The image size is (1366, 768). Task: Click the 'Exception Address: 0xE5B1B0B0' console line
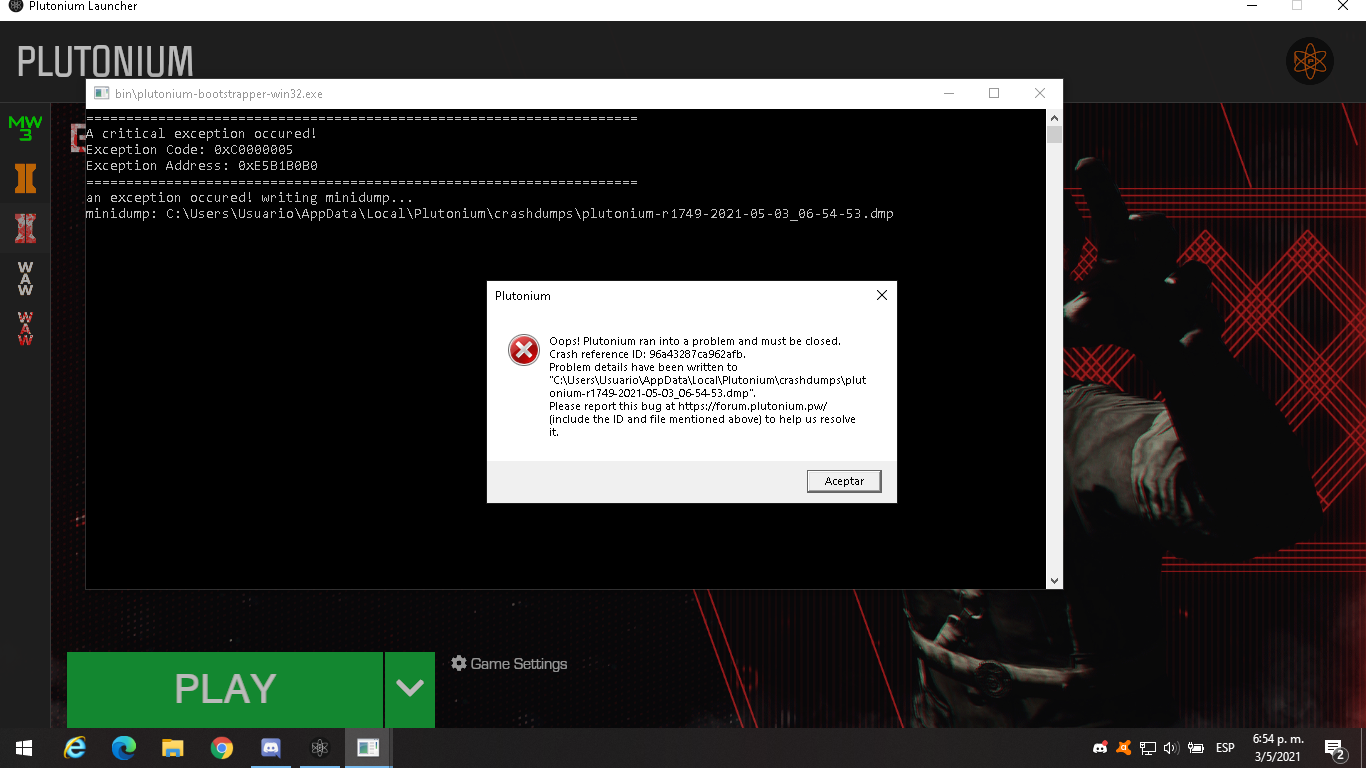point(202,165)
